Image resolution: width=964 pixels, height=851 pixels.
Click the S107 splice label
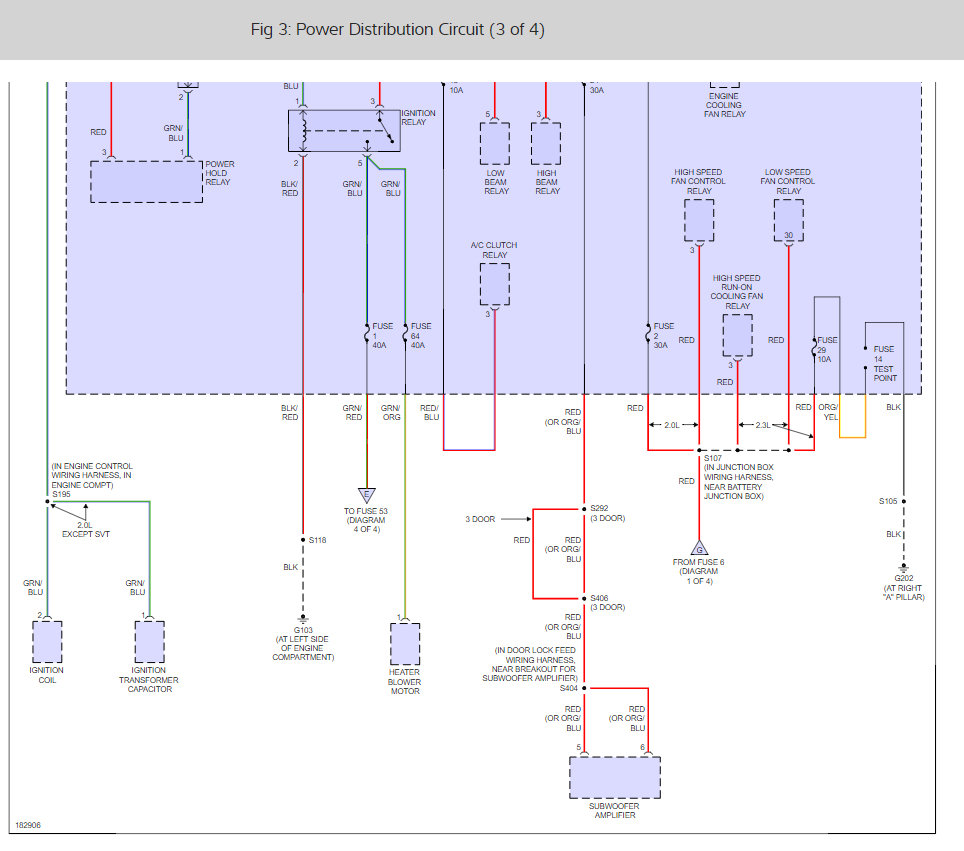pos(713,458)
